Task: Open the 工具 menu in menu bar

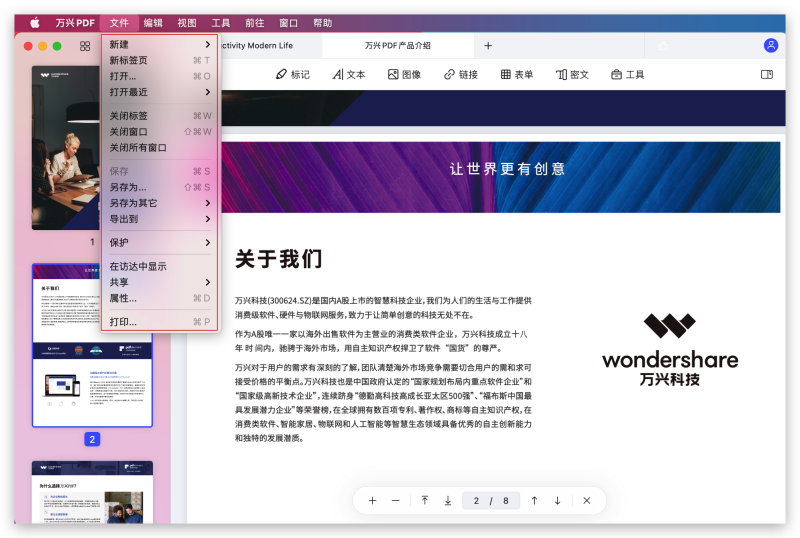Action: pyautogui.click(x=221, y=23)
